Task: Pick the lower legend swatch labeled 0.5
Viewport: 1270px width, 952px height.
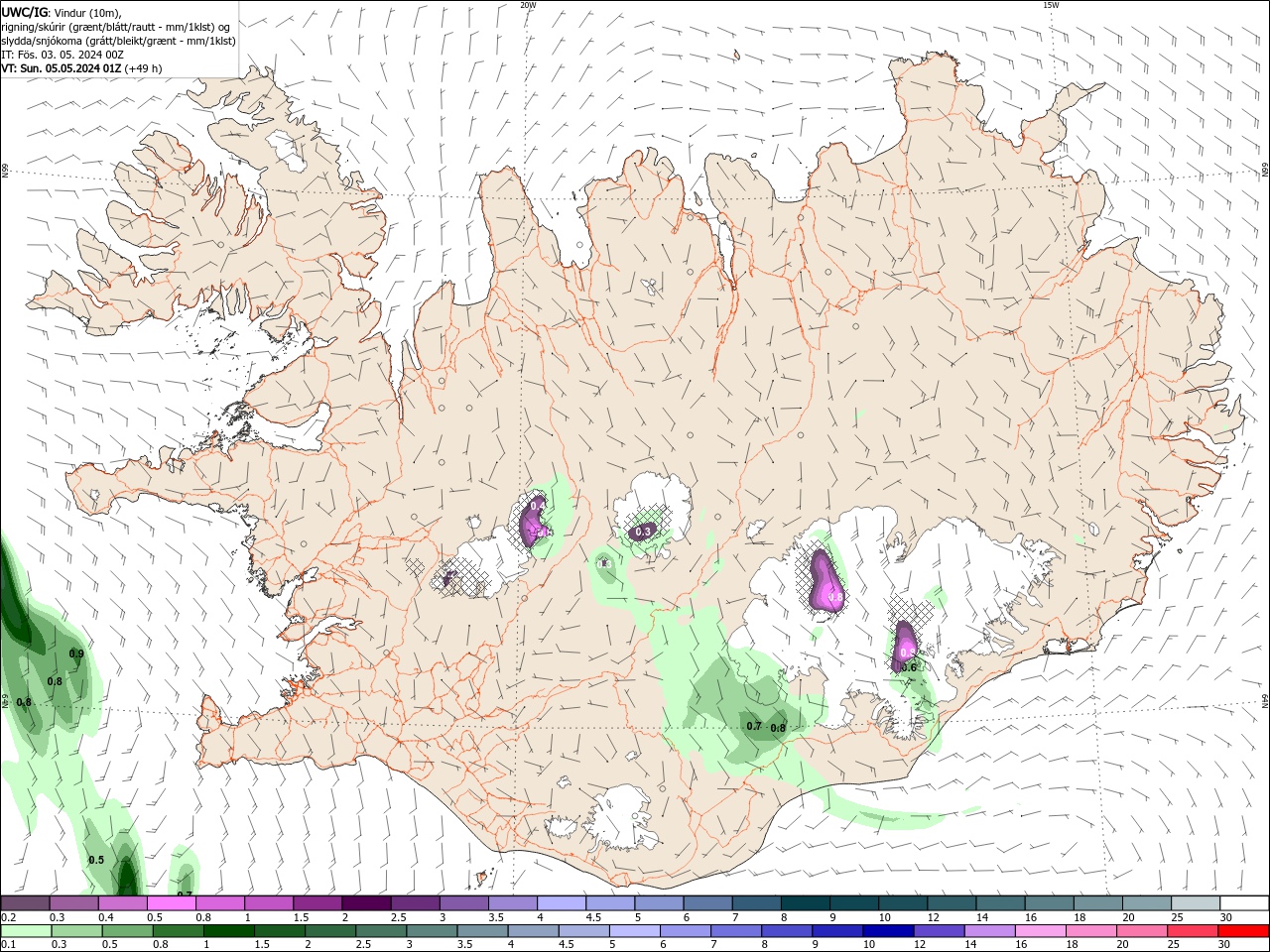Action: (128, 931)
